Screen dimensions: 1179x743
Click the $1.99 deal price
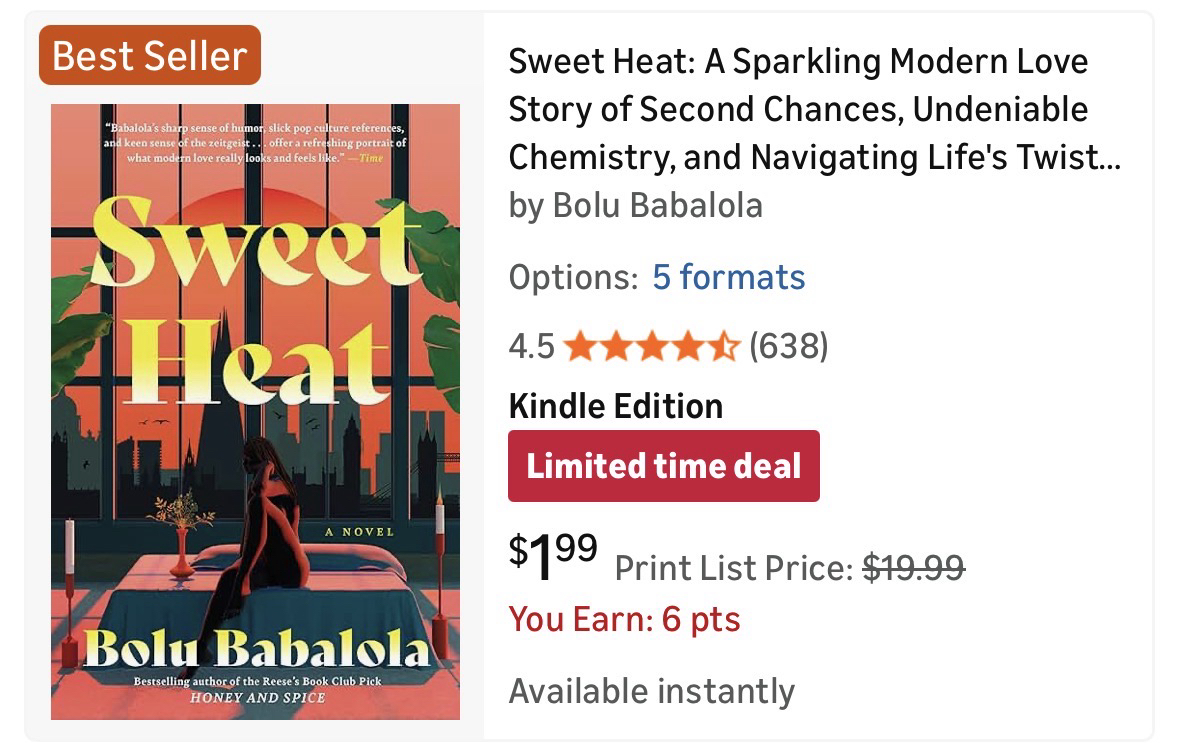[x=553, y=555]
